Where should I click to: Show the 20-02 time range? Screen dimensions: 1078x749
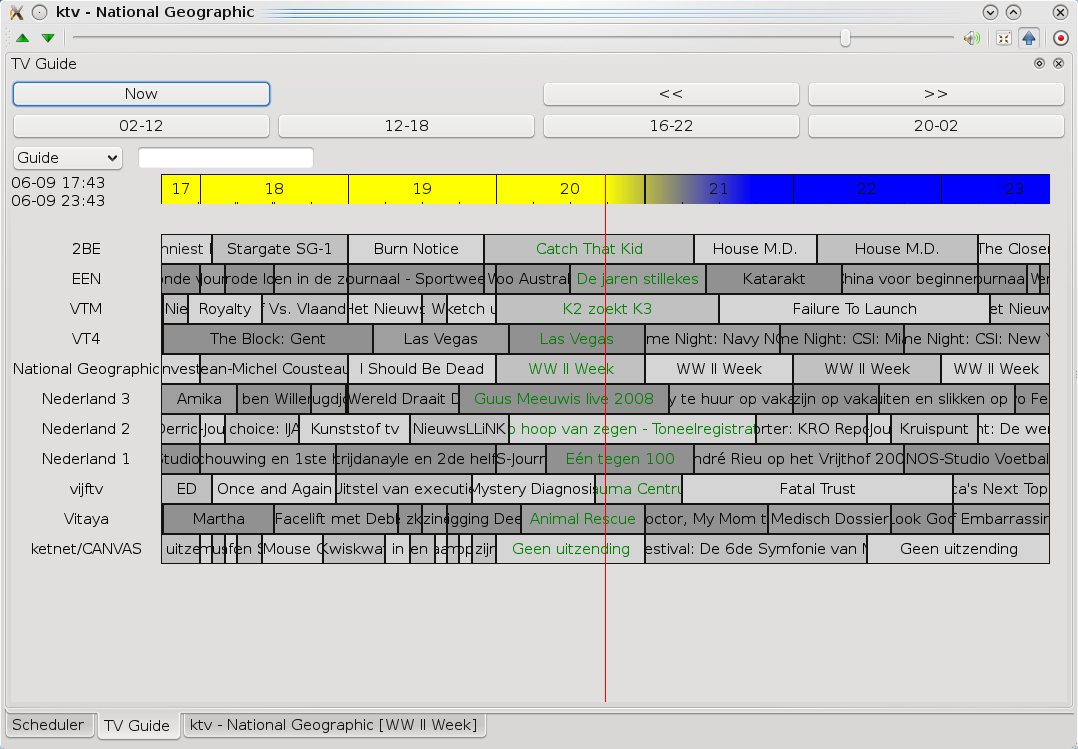(936, 126)
